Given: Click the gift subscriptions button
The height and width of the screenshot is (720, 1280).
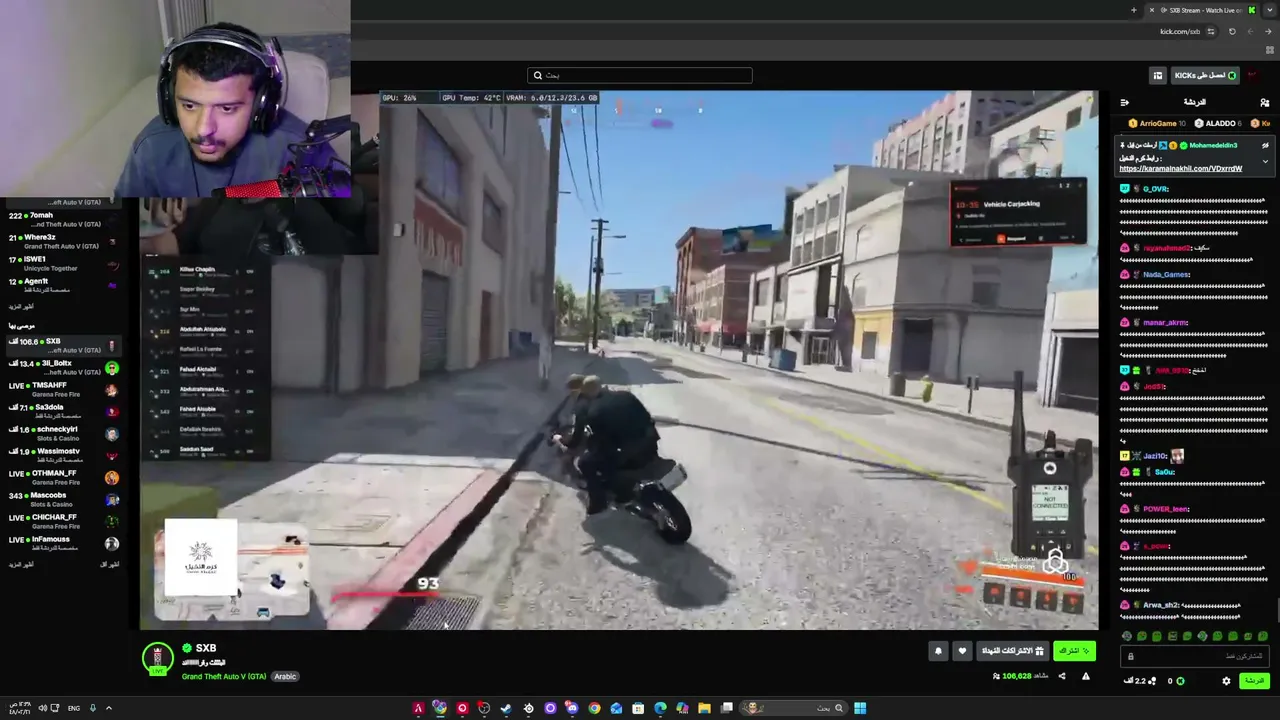Looking at the screenshot, I should pos(1012,651).
